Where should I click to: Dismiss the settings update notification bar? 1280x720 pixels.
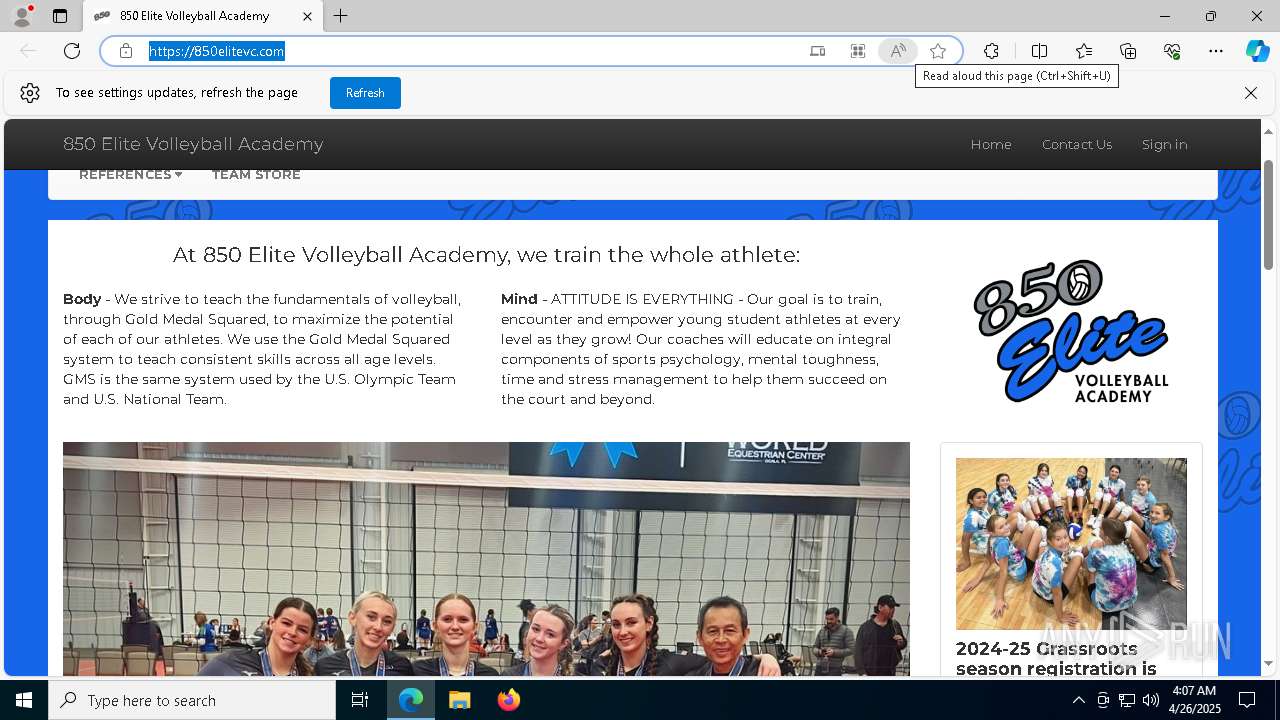point(1251,93)
